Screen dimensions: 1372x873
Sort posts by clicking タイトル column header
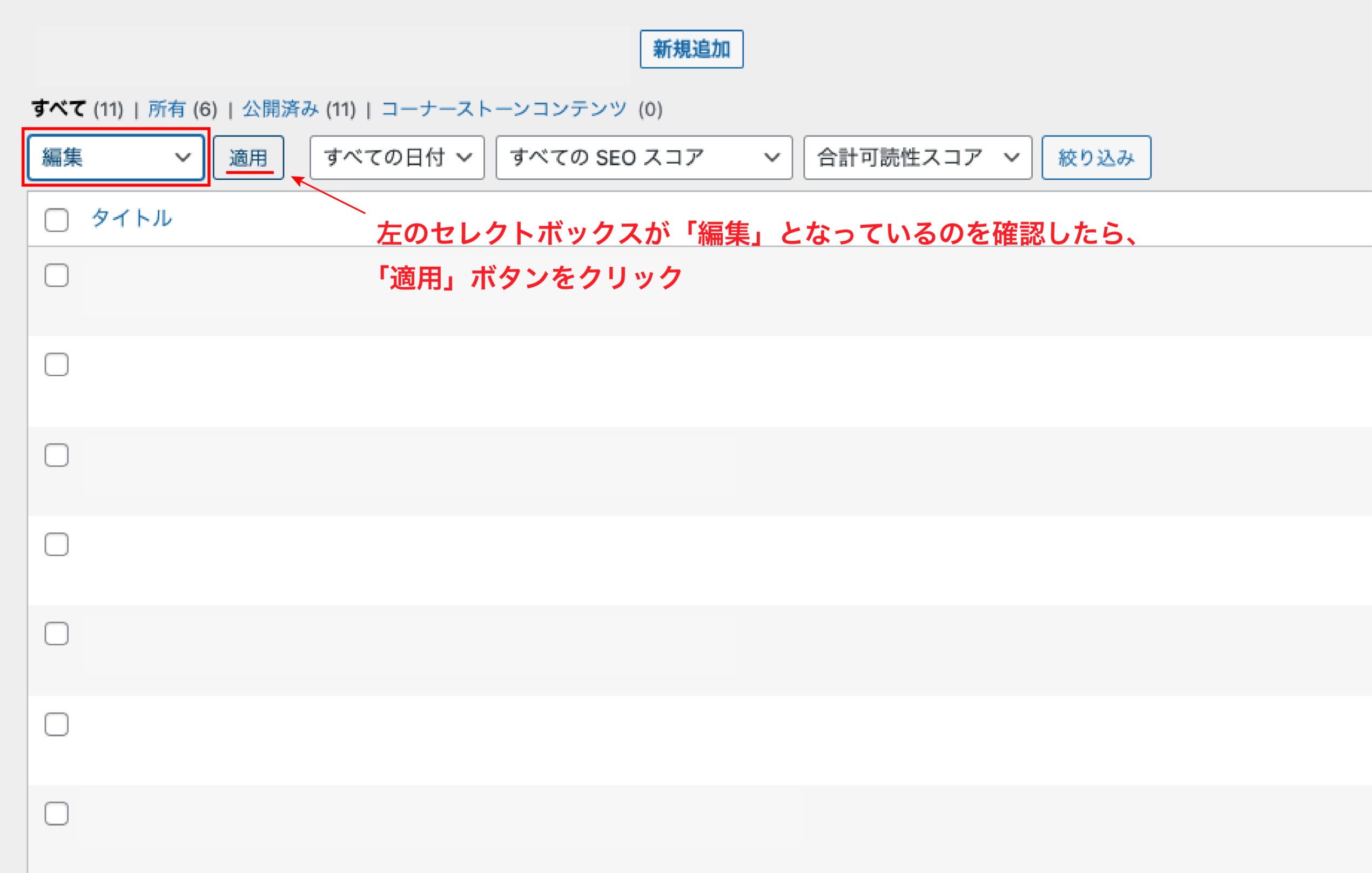coord(132,219)
